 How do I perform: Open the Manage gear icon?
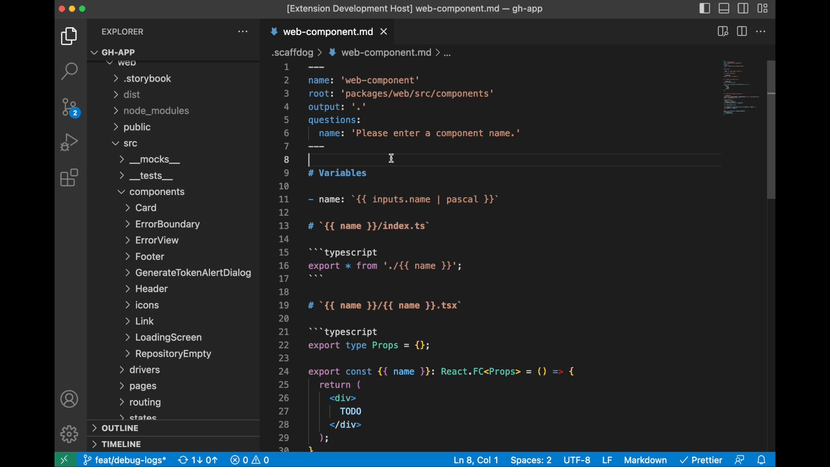pos(69,434)
